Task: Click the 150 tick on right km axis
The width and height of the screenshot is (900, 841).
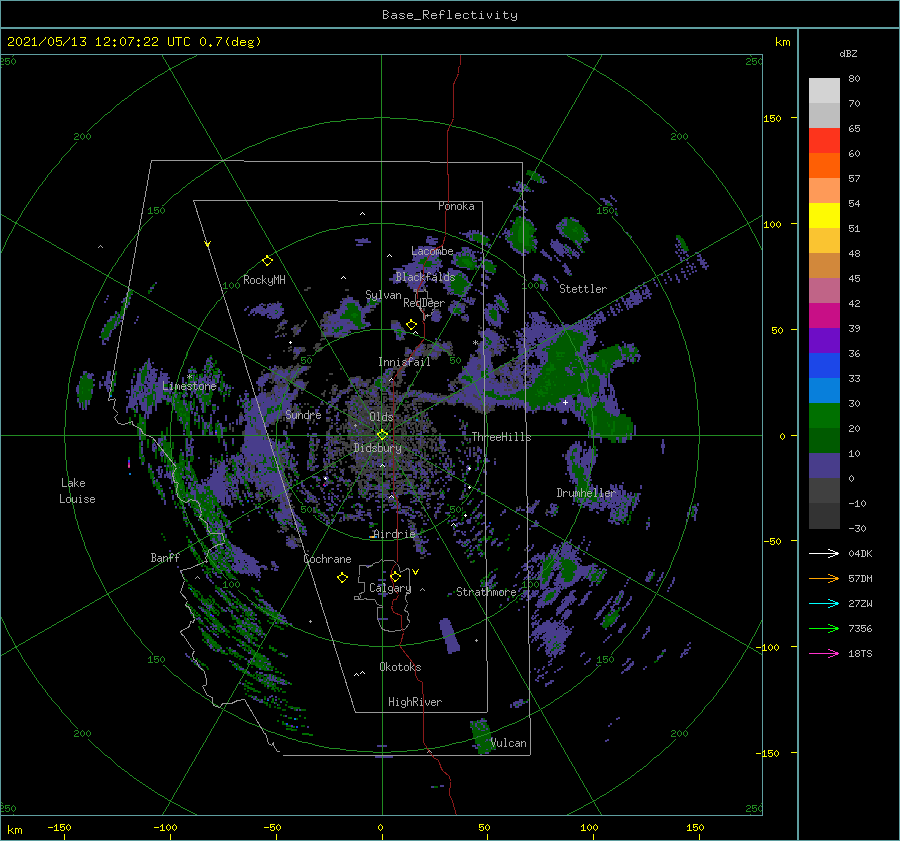Action: pos(772,118)
